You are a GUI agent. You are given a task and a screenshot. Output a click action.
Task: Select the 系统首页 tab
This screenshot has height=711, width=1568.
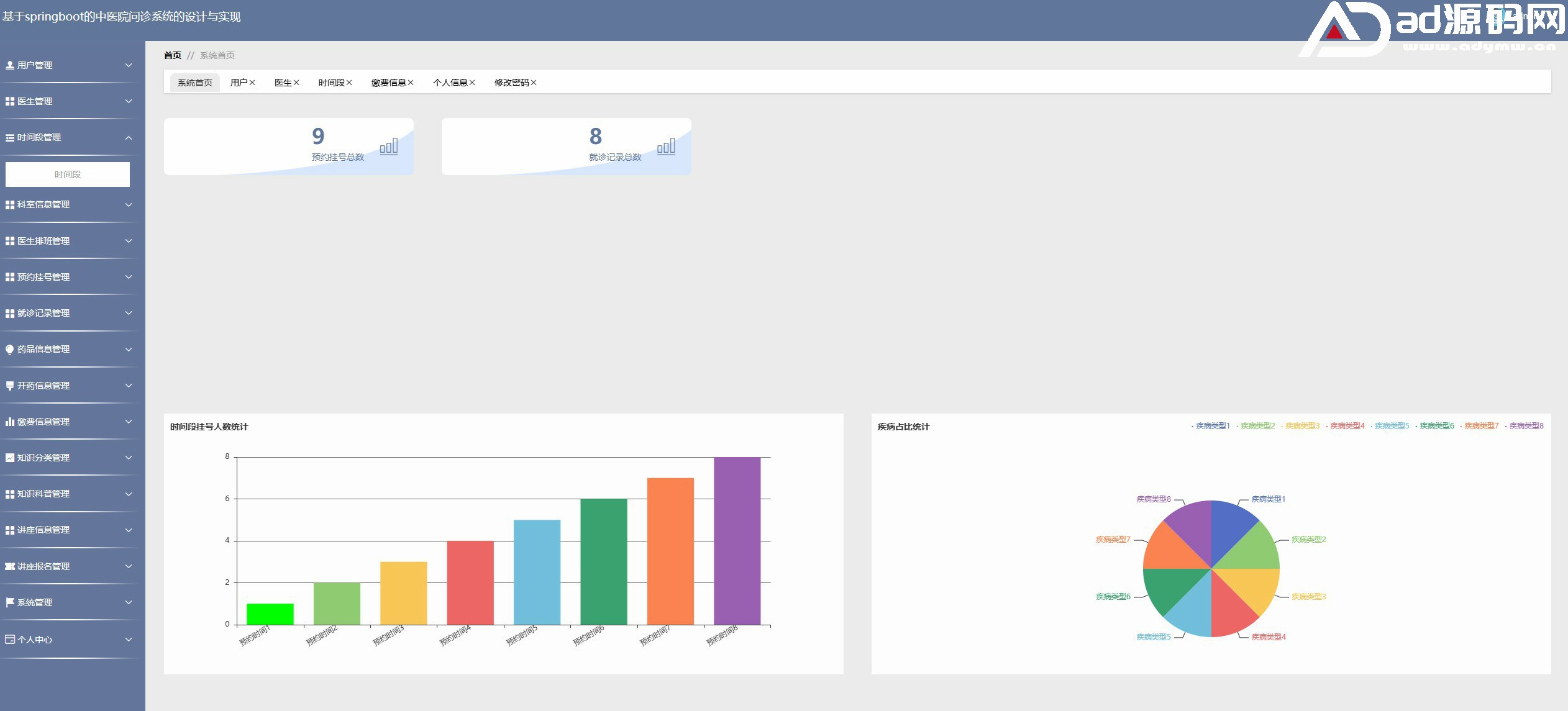coord(195,83)
